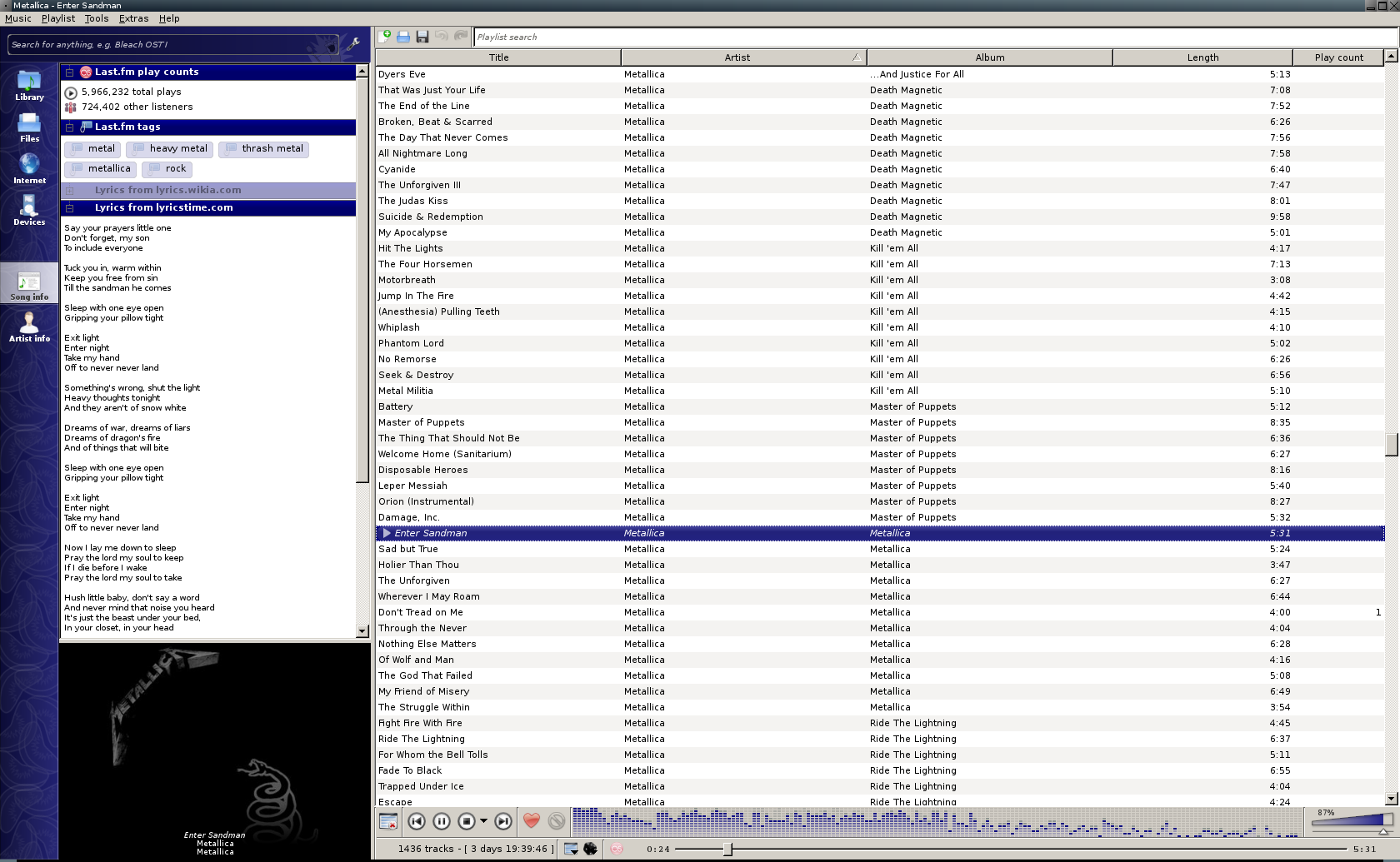1400x862 pixels.
Task: Select the 'Master of Puppets' track title
Action: click(422, 422)
